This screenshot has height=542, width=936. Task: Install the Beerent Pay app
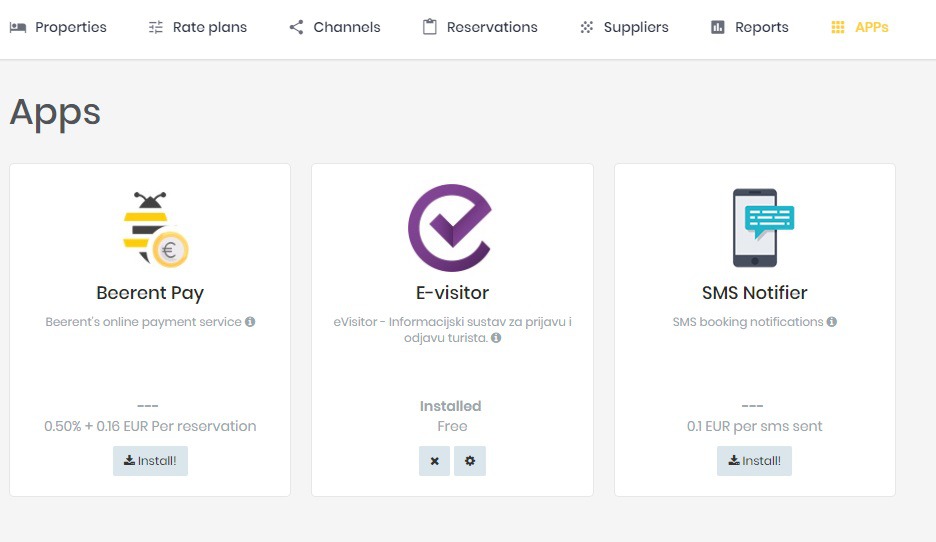pyautogui.click(x=150, y=461)
